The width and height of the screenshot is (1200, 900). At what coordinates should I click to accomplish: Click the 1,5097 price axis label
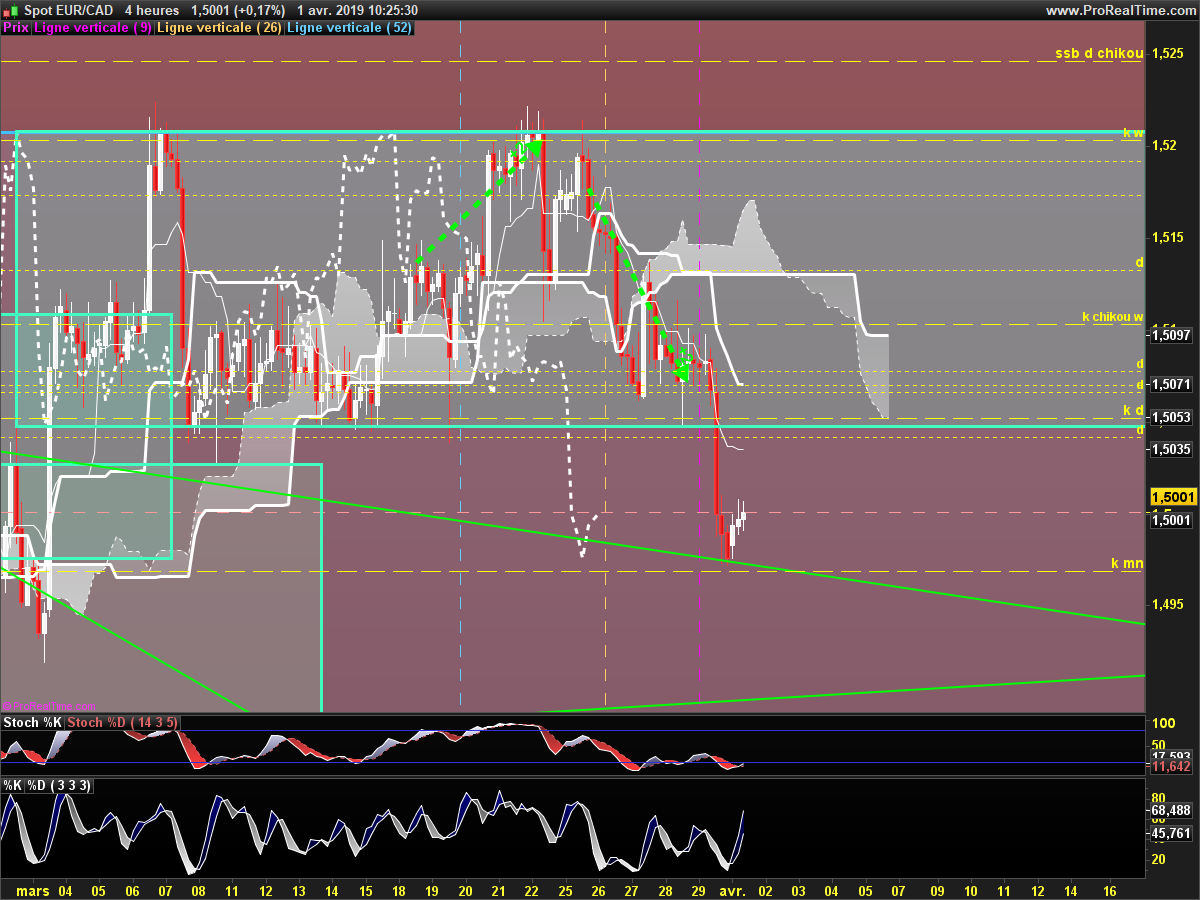1171,336
